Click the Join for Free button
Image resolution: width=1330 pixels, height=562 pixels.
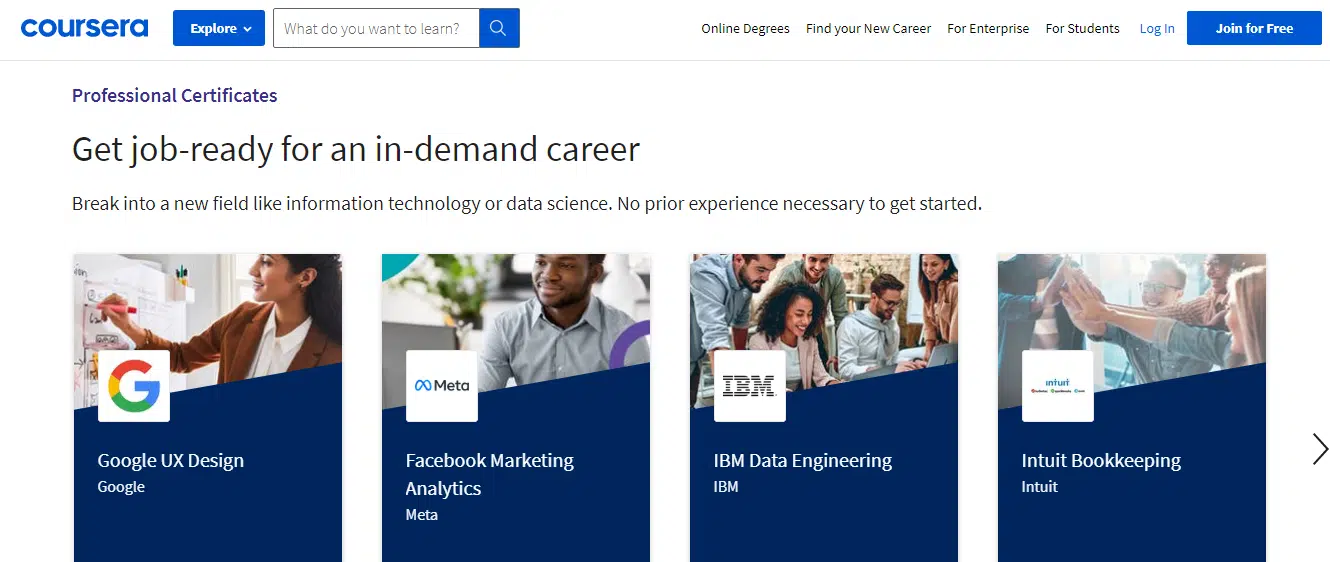[1254, 28]
